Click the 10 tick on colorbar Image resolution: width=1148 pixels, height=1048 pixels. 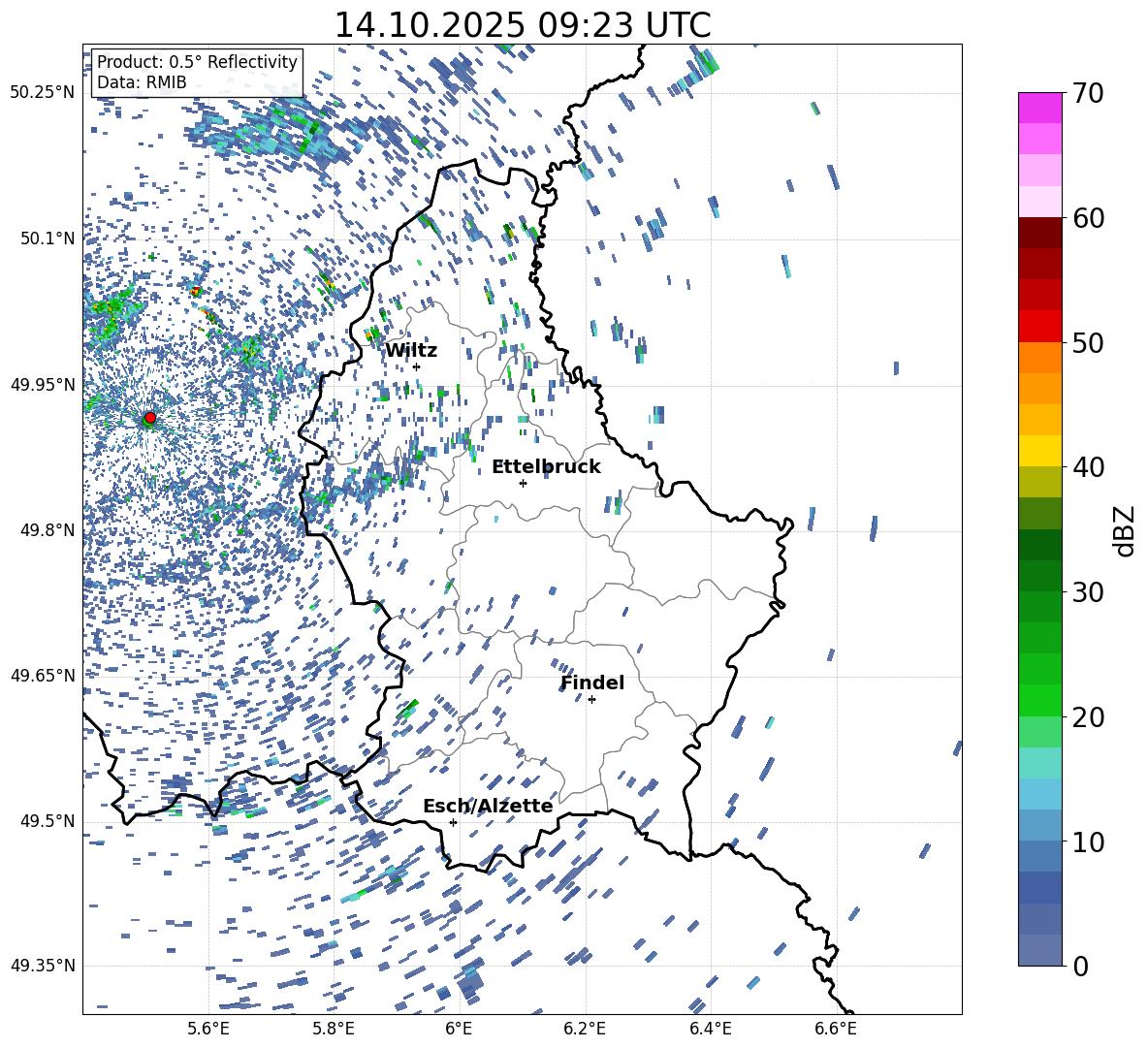[x=1088, y=842]
